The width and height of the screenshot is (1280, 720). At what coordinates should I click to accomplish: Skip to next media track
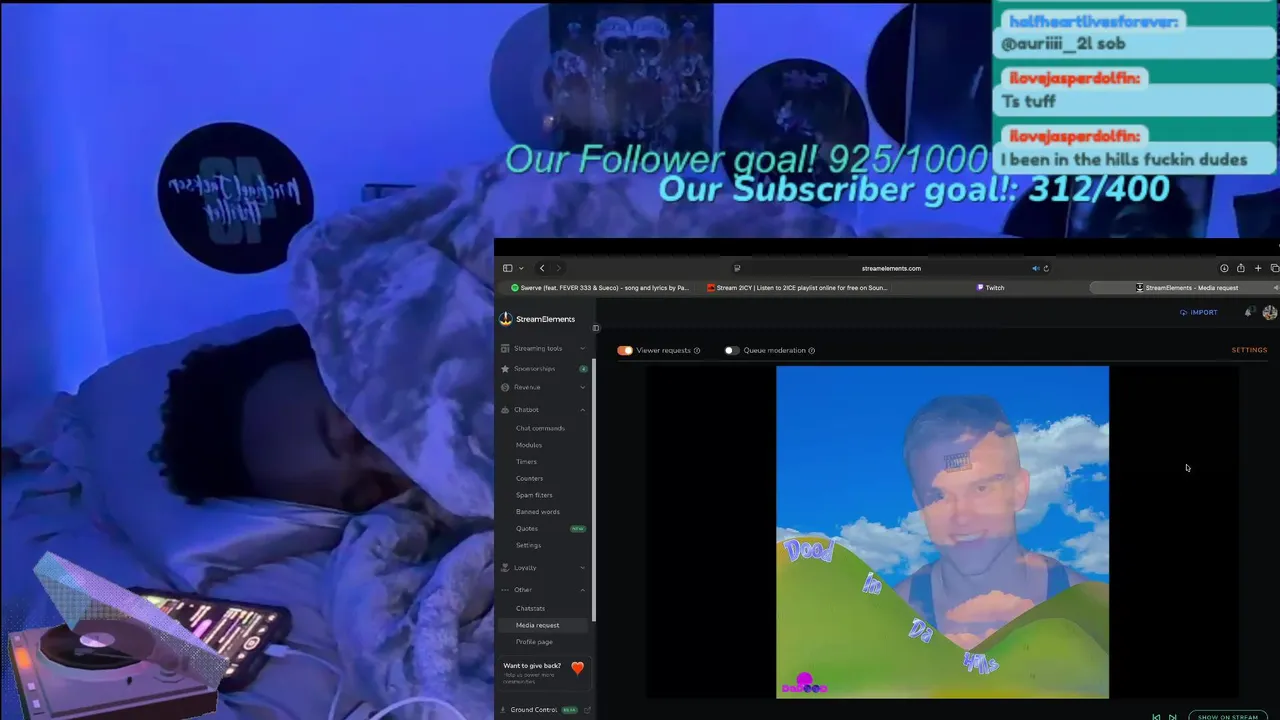point(1172,717)
